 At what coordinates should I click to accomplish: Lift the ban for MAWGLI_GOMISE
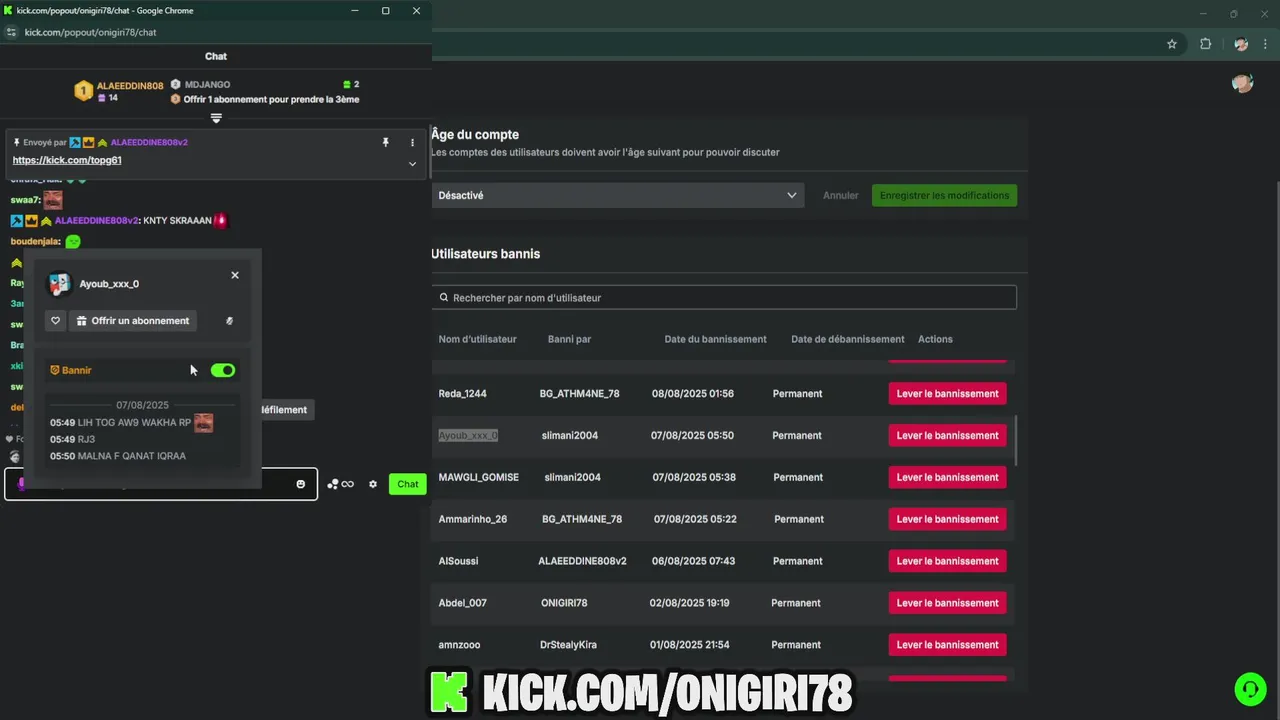[x=947, y=478]
